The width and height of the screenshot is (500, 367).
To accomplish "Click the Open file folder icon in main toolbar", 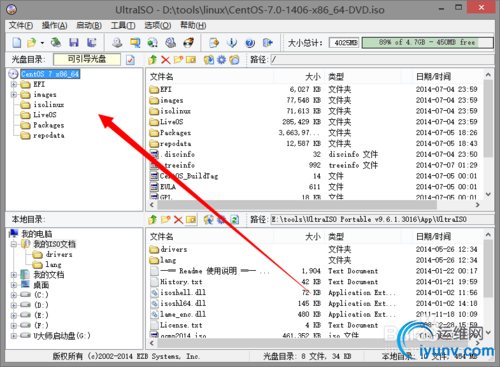I will click(x=31, y=42).
